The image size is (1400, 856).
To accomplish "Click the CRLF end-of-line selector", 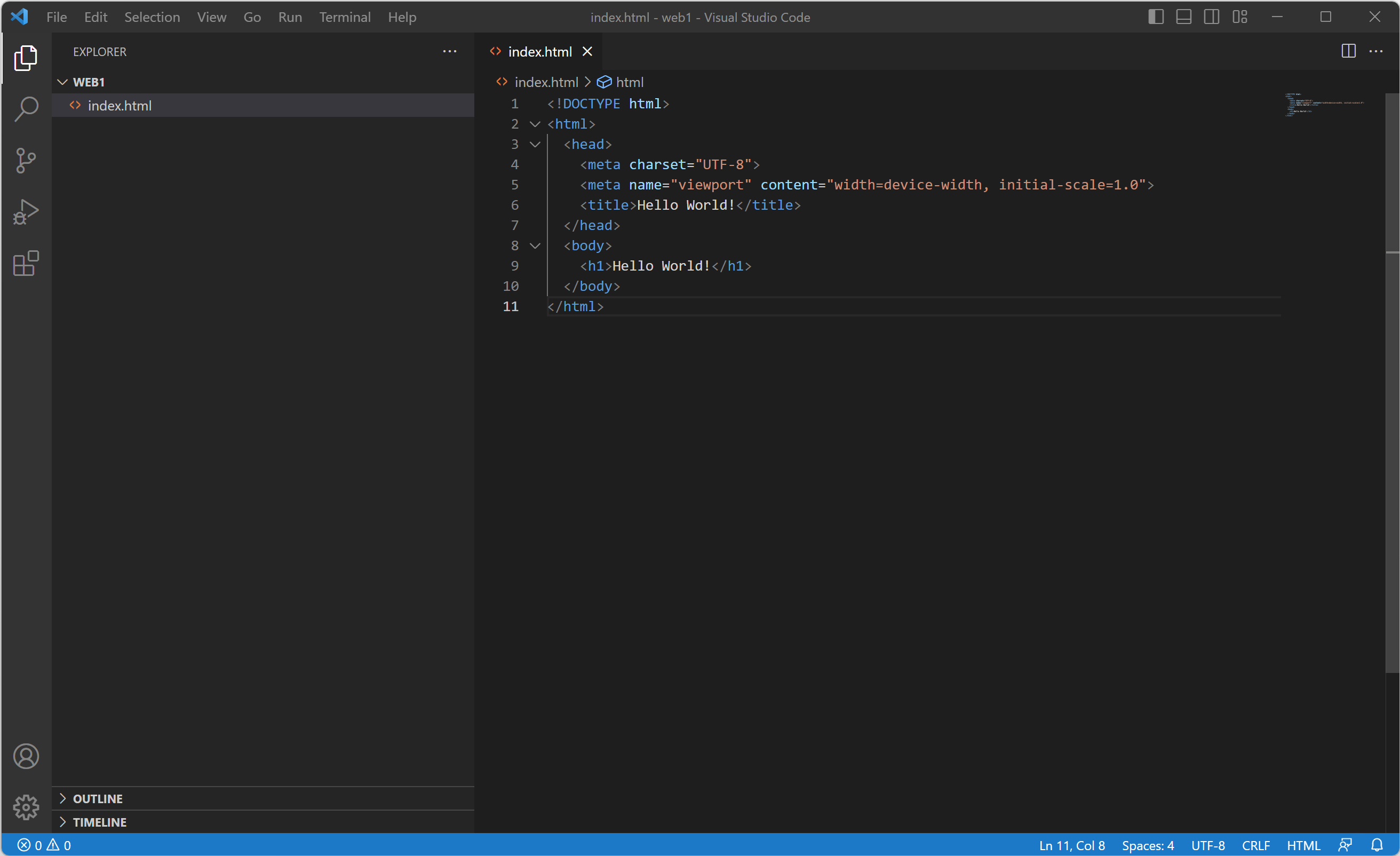I will [1256, 845].
